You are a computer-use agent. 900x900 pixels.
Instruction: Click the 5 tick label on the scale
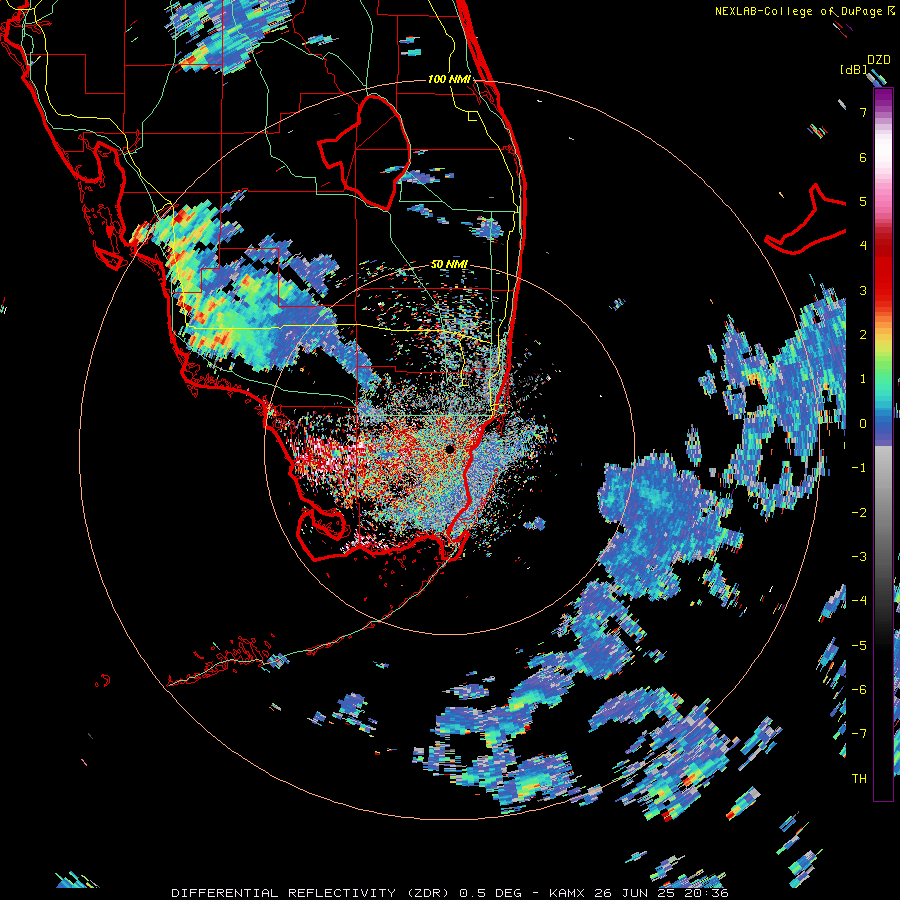(863, 201)
